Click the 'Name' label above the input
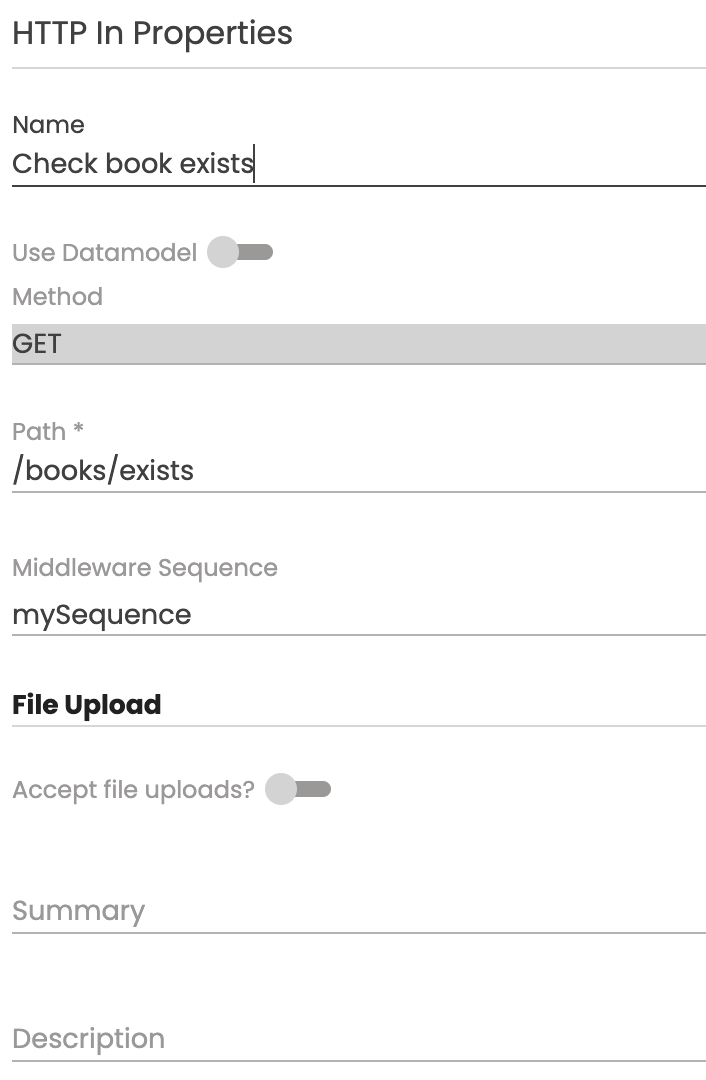The width and height of the screenshot is (706, 1080). tap(48, 125)
